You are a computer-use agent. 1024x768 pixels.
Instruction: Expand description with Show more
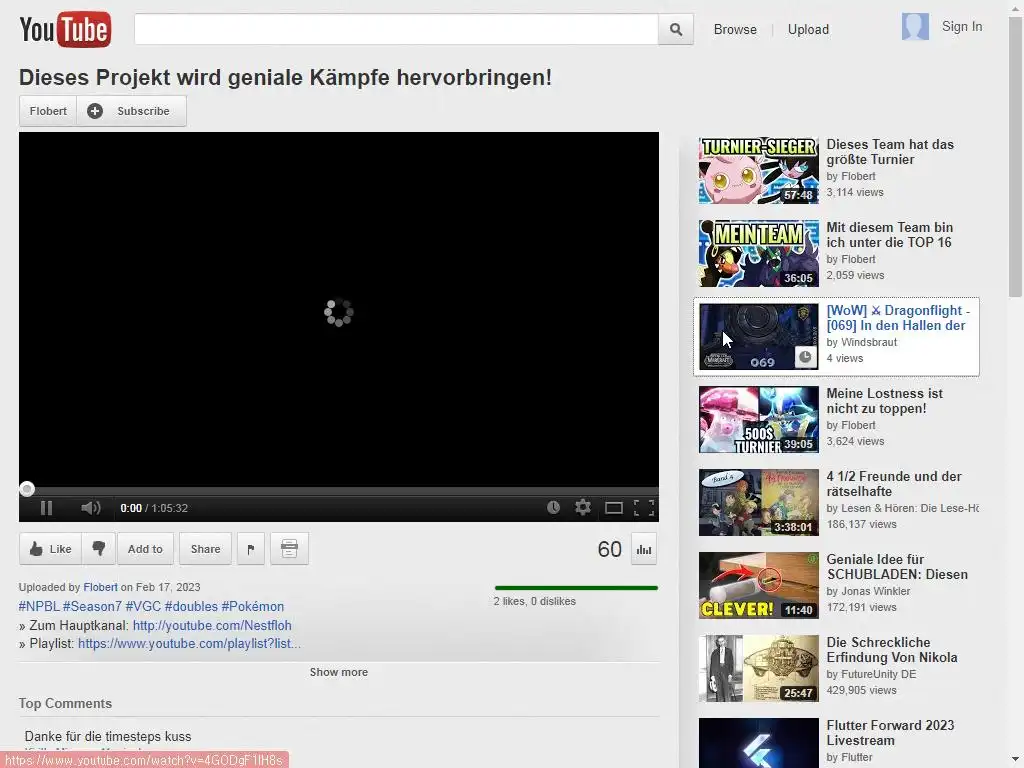[x=338, y=672]
